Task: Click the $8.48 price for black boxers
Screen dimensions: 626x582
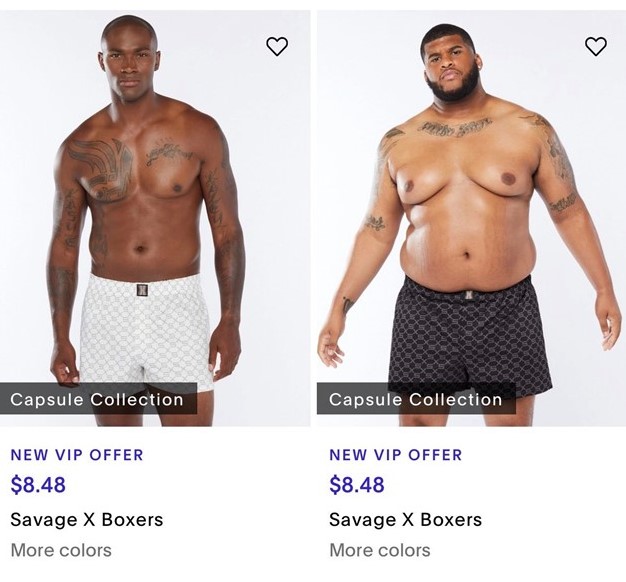Action: pyautogui.click(x=357, y=485)
